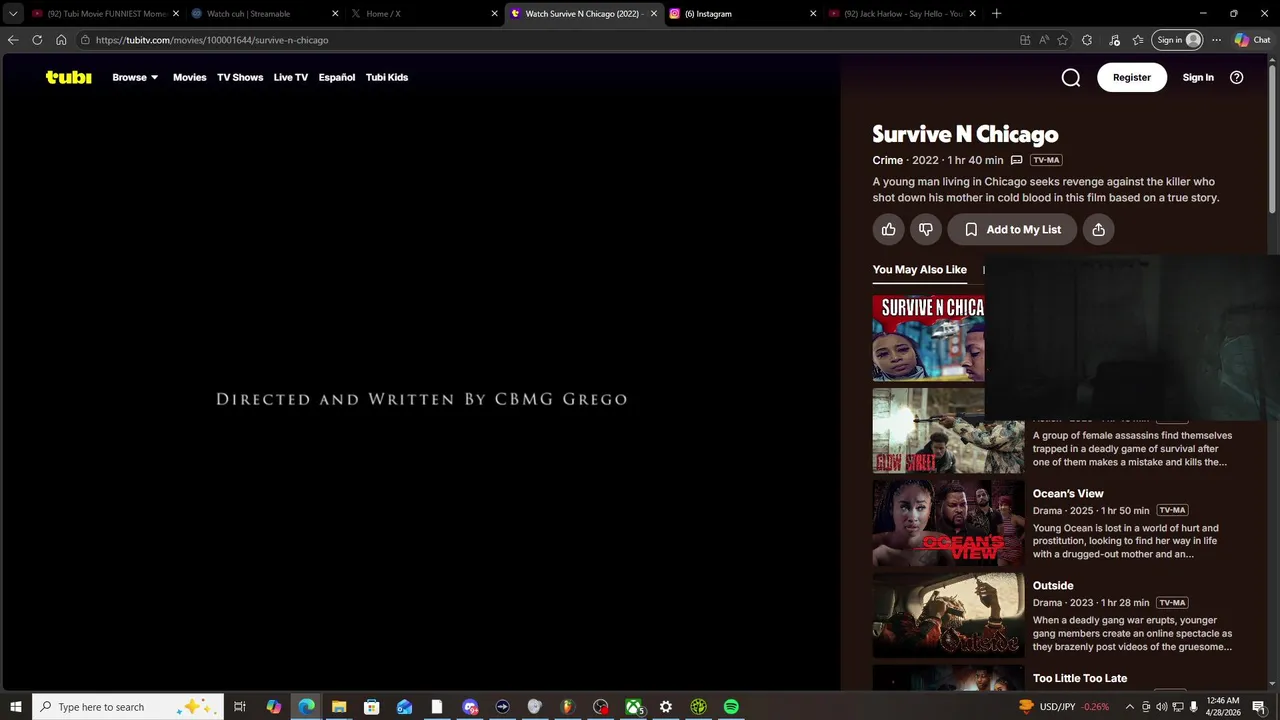Viewport: 1280px width, 720px height.
Task: Open the Too Little Too Late title
Action: click(1080, 678)
